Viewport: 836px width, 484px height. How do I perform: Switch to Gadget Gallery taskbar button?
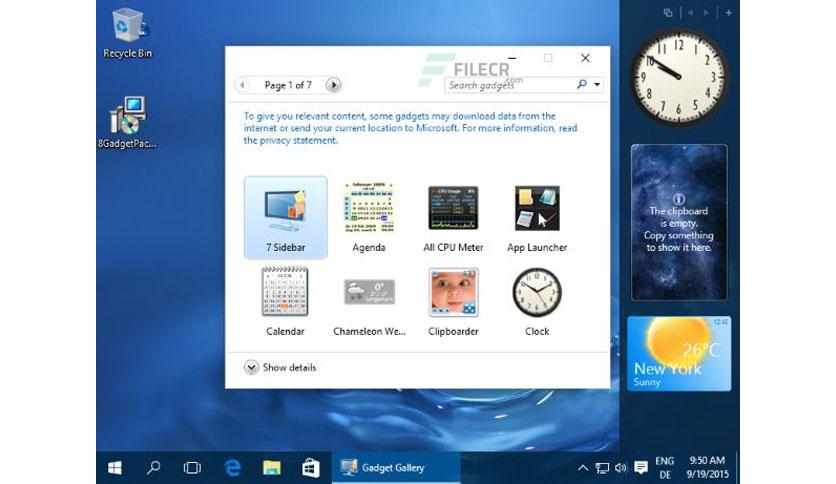(x=396, y=468)
